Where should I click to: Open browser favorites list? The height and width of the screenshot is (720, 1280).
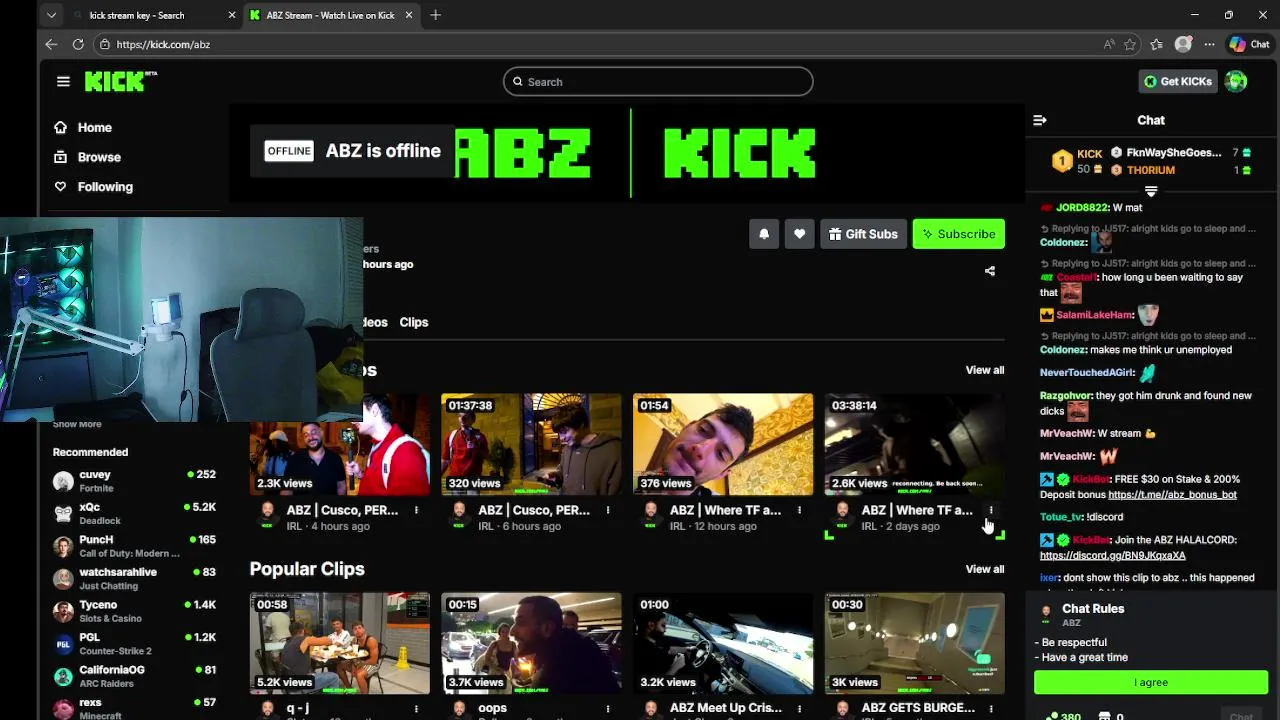(x=1157, y=44)
